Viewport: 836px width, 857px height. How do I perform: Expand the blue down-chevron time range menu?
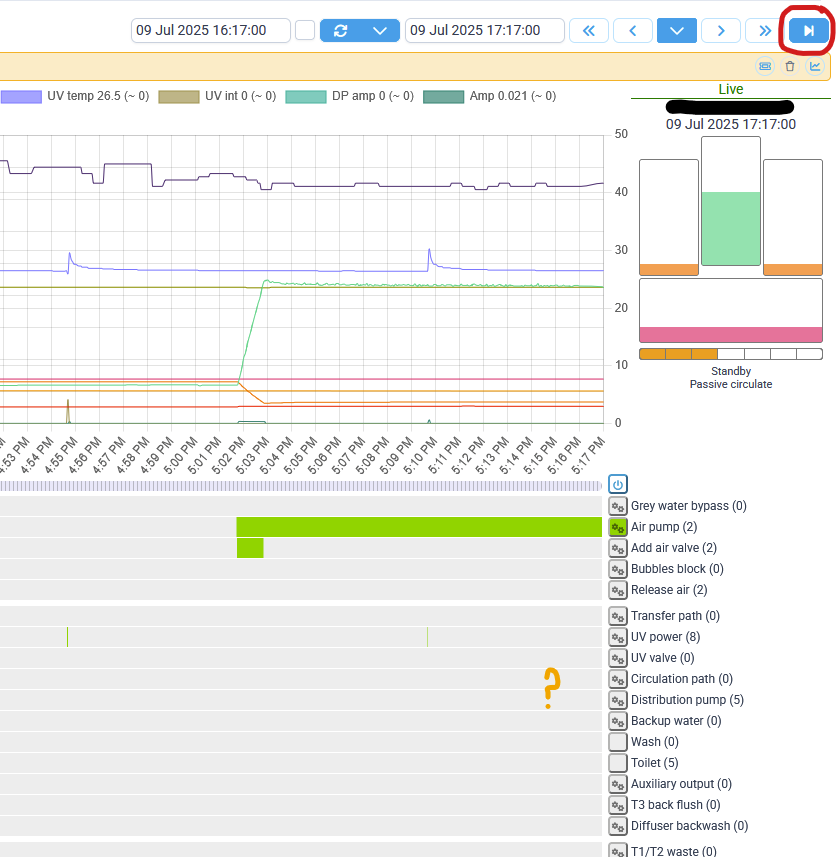(x=676, y=31)
